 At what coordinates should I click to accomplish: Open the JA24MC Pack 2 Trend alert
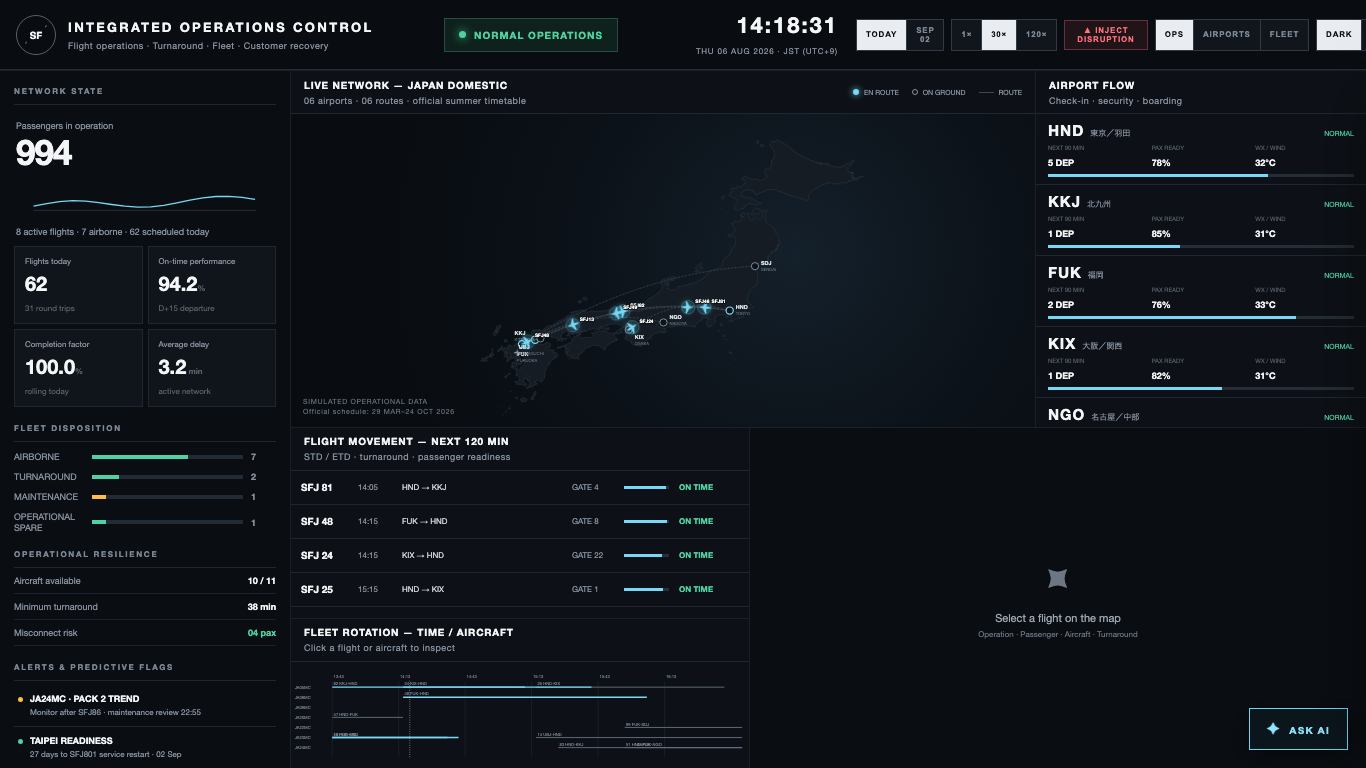[145, 705]
